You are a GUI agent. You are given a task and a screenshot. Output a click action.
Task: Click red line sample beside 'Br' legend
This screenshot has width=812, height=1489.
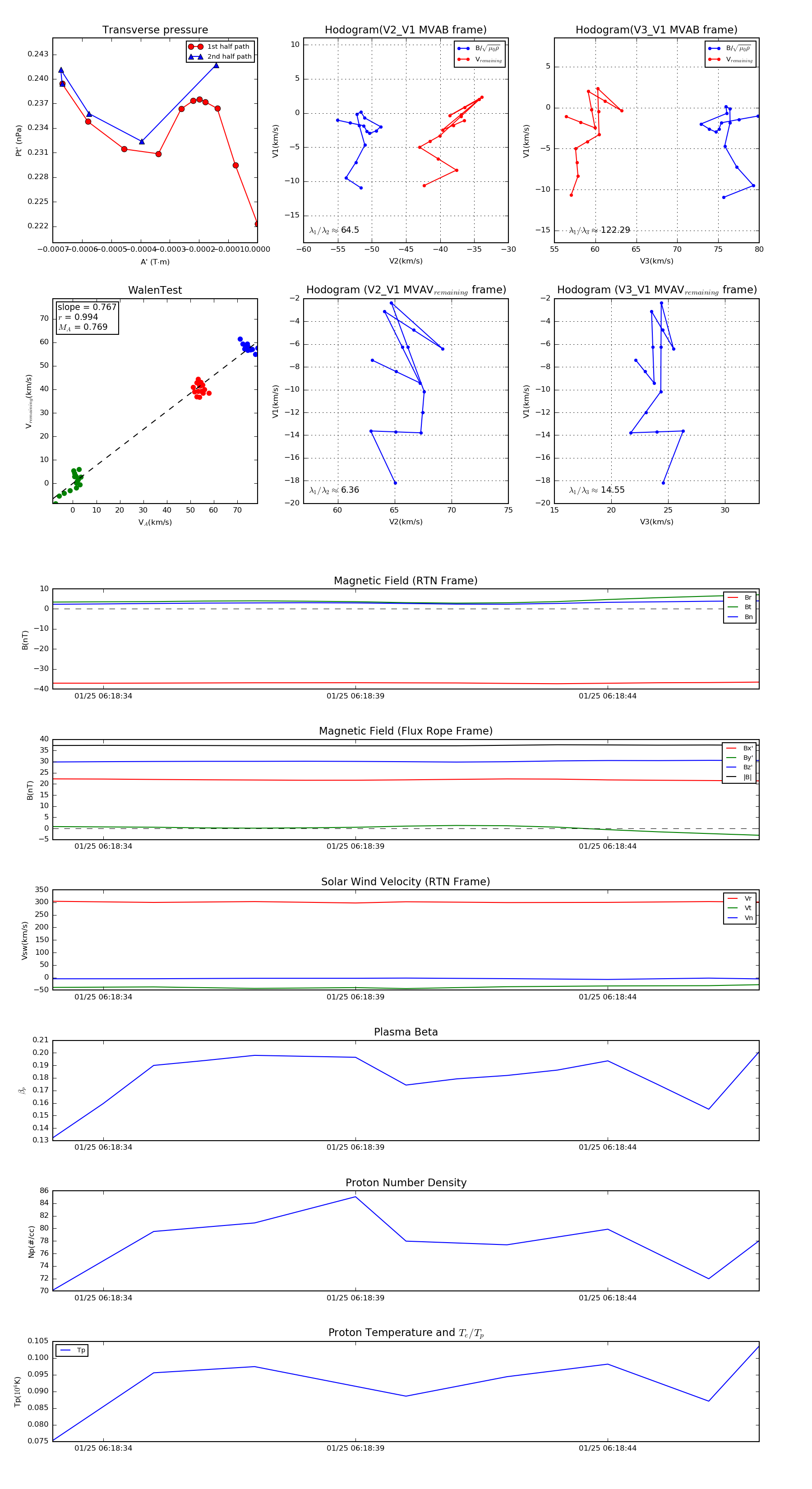(x=733, y=598)
